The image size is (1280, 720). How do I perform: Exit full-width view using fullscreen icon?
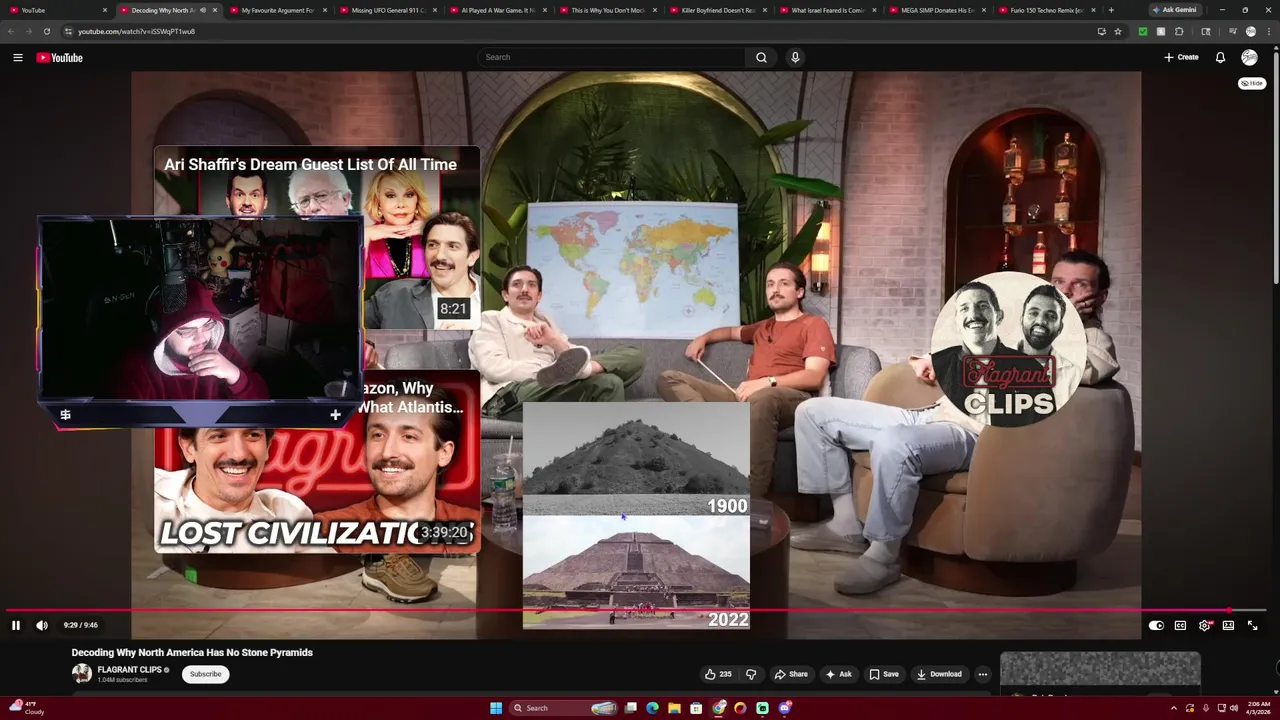(1252, 625)
